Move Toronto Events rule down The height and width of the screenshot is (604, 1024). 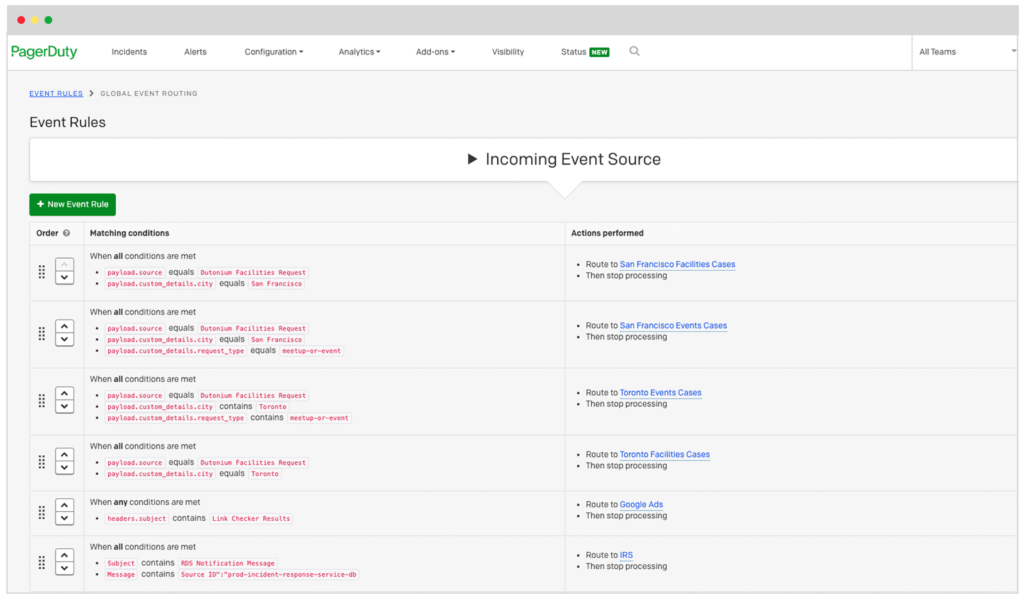64,406
